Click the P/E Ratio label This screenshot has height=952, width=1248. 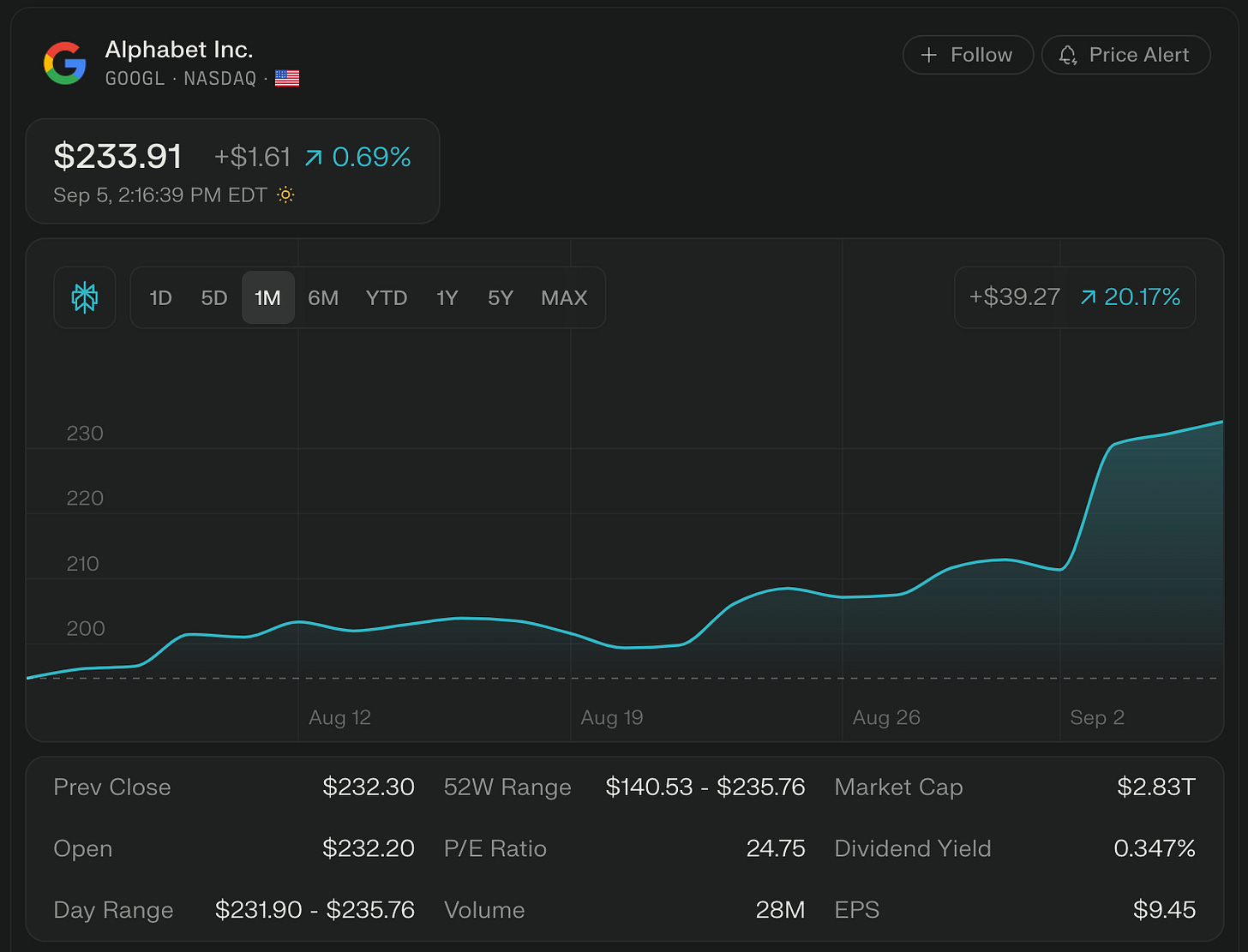495,849
